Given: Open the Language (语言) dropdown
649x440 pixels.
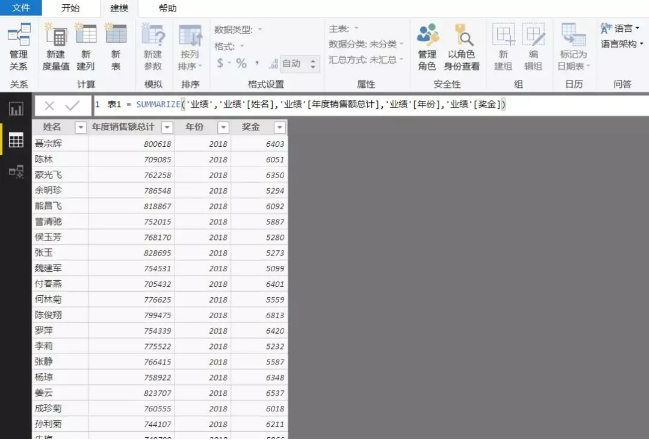Looking at the screenshot, I should click(620, 28).
